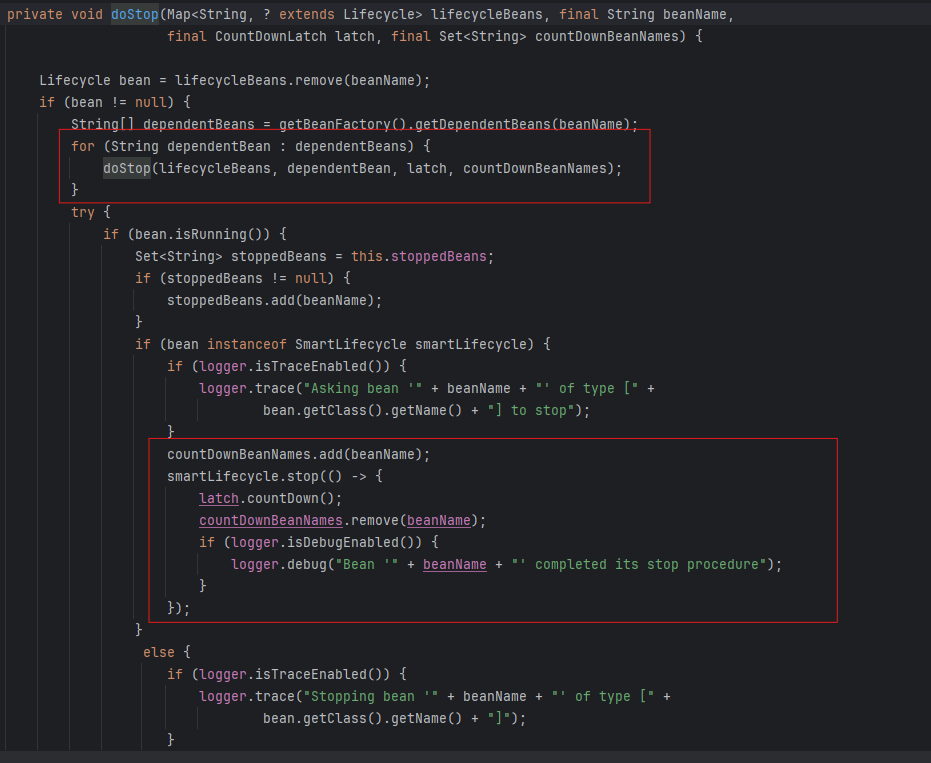Click the "Asking bean '" string literal
The height and width of the screenshot is (763, 931).
tap(362, 389)
